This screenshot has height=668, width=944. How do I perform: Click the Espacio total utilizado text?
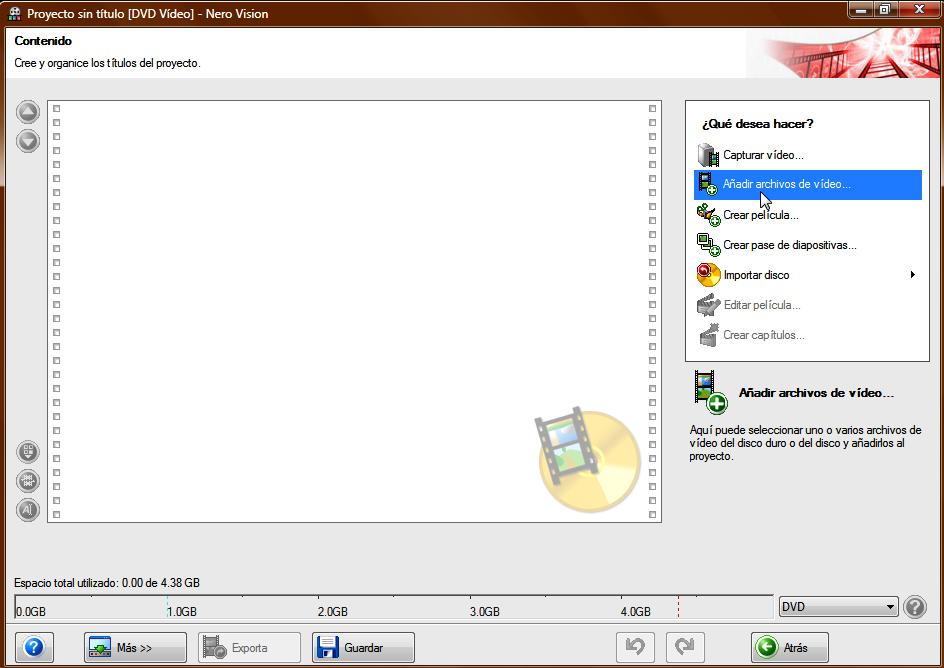point(107,583)
